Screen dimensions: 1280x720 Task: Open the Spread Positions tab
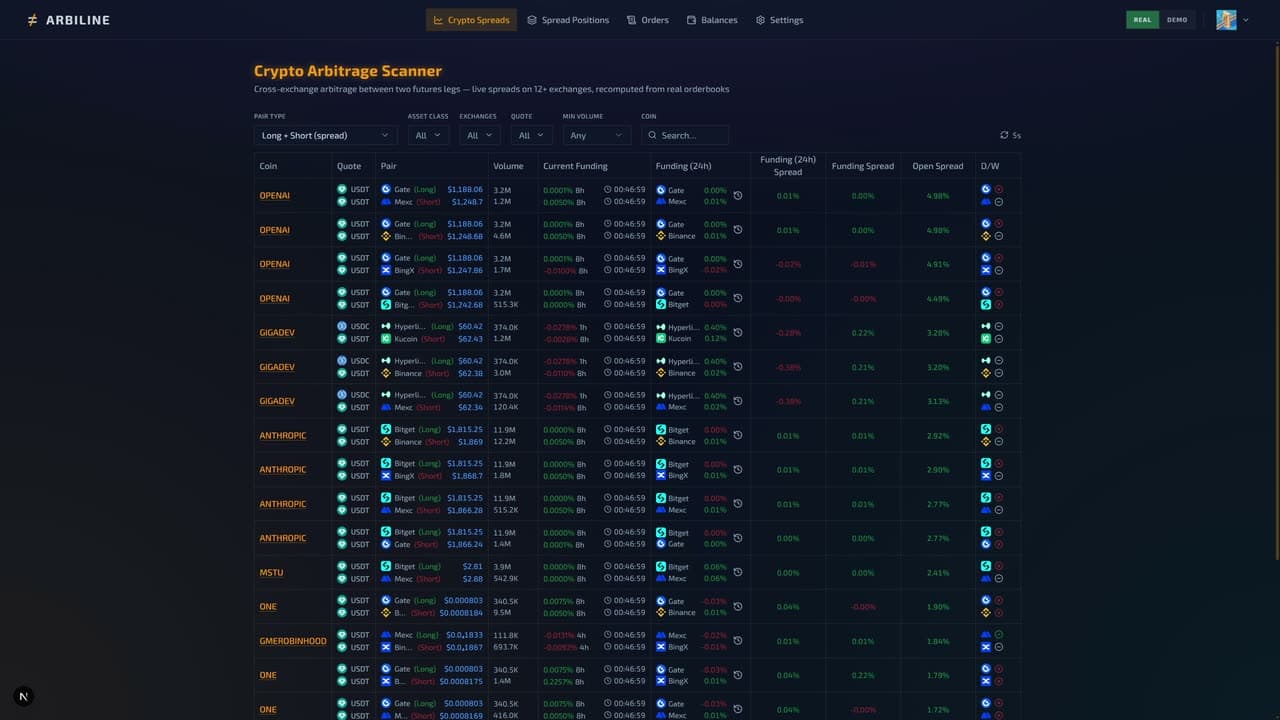tap(568, 20)
